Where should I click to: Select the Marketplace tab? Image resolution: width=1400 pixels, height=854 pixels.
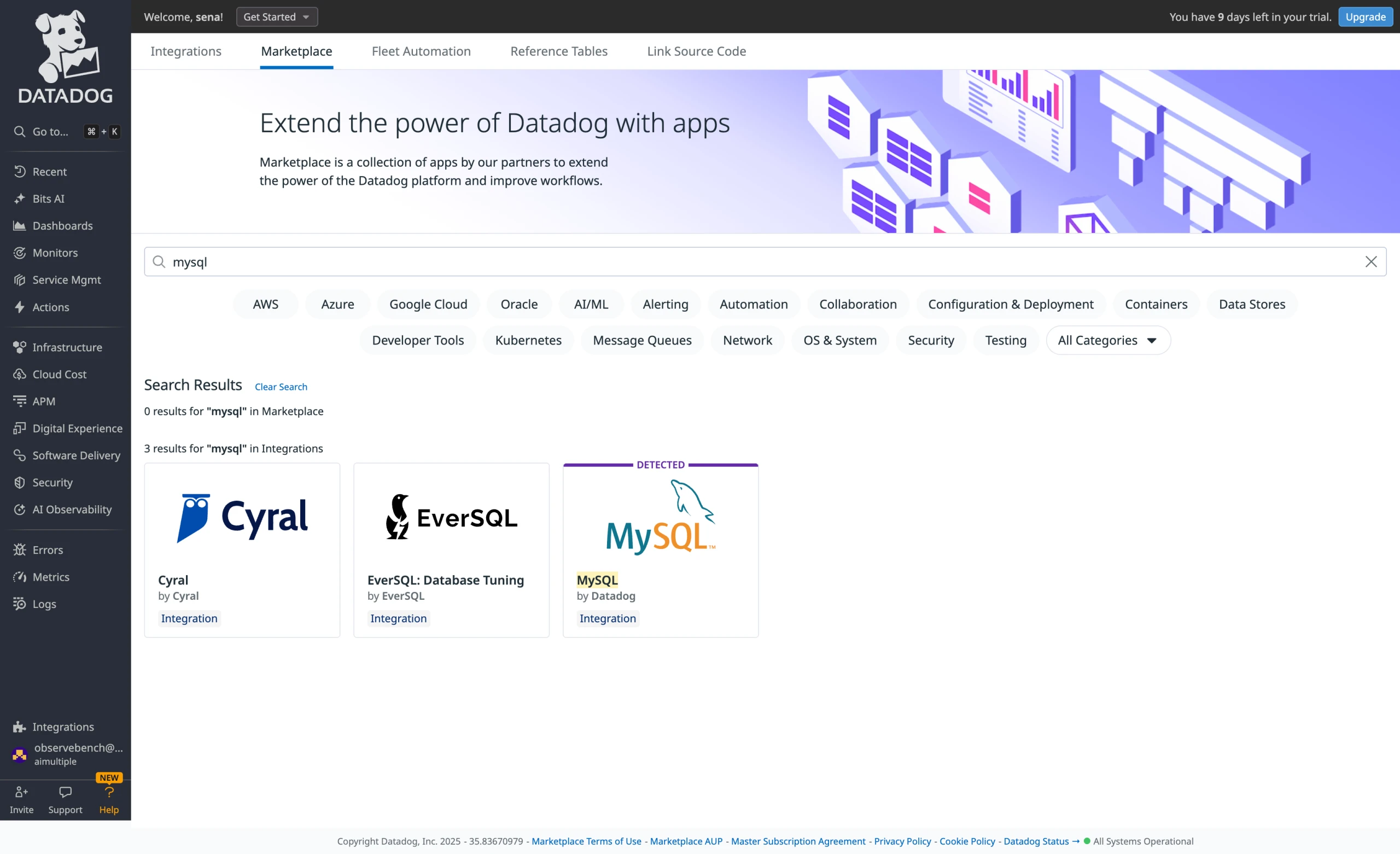point(296,51)
